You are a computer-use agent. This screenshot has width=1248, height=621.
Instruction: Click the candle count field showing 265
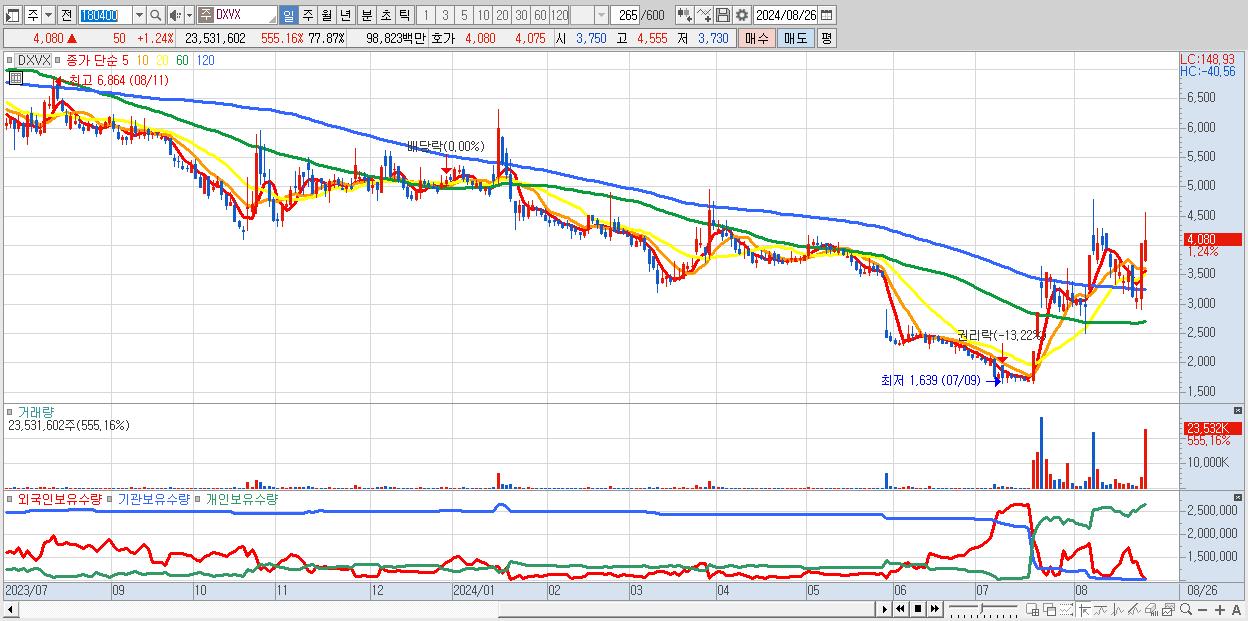click(625, 15)
